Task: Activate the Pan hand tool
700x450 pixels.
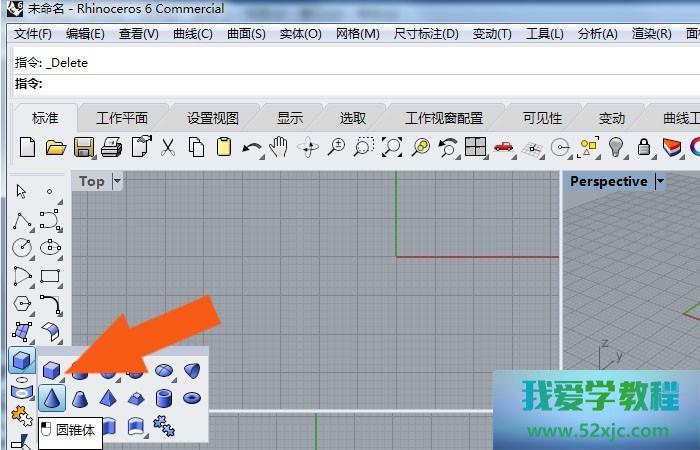Action: tap(279, 147)
